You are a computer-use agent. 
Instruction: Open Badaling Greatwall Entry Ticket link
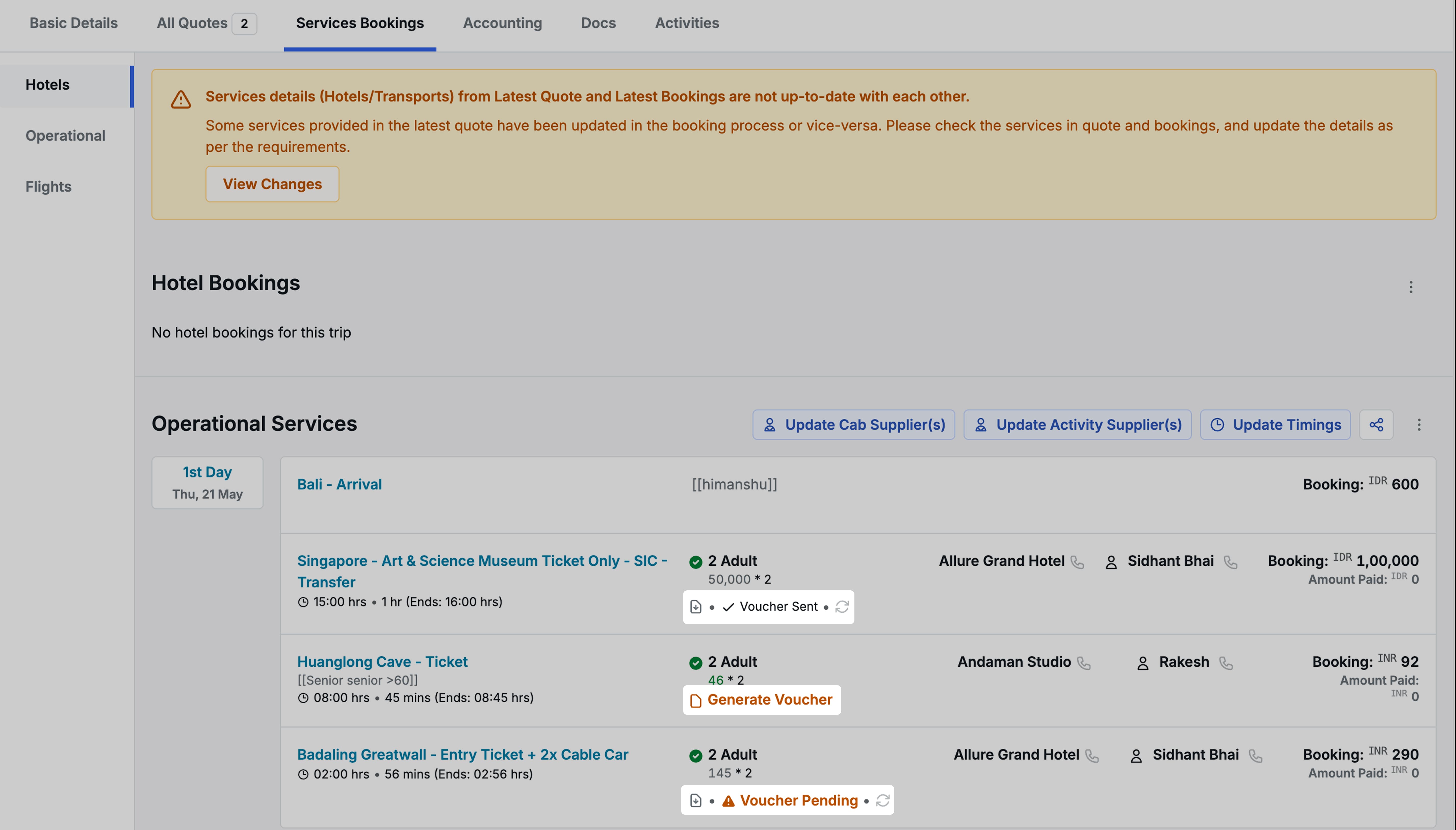point(463,754)
